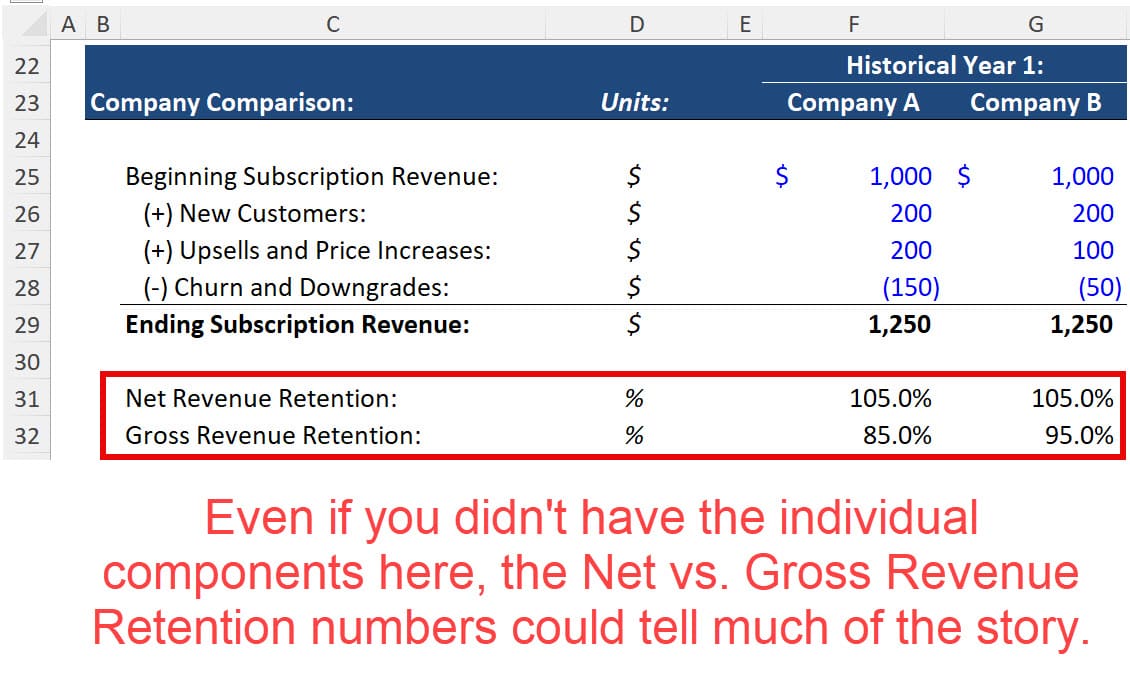
Task: Select column C header
Action: 332,23
